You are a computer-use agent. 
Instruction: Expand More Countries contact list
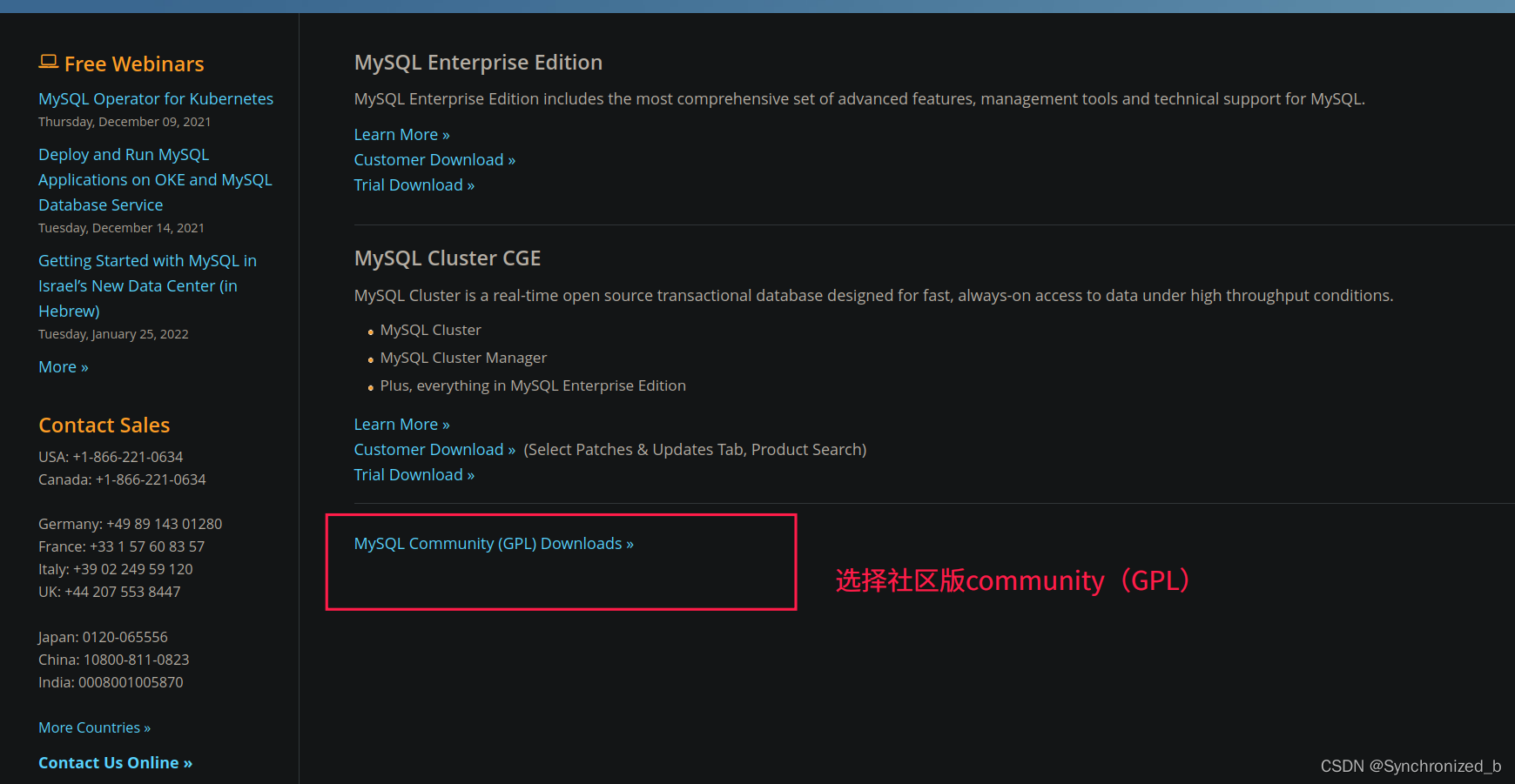pos(94,727)
